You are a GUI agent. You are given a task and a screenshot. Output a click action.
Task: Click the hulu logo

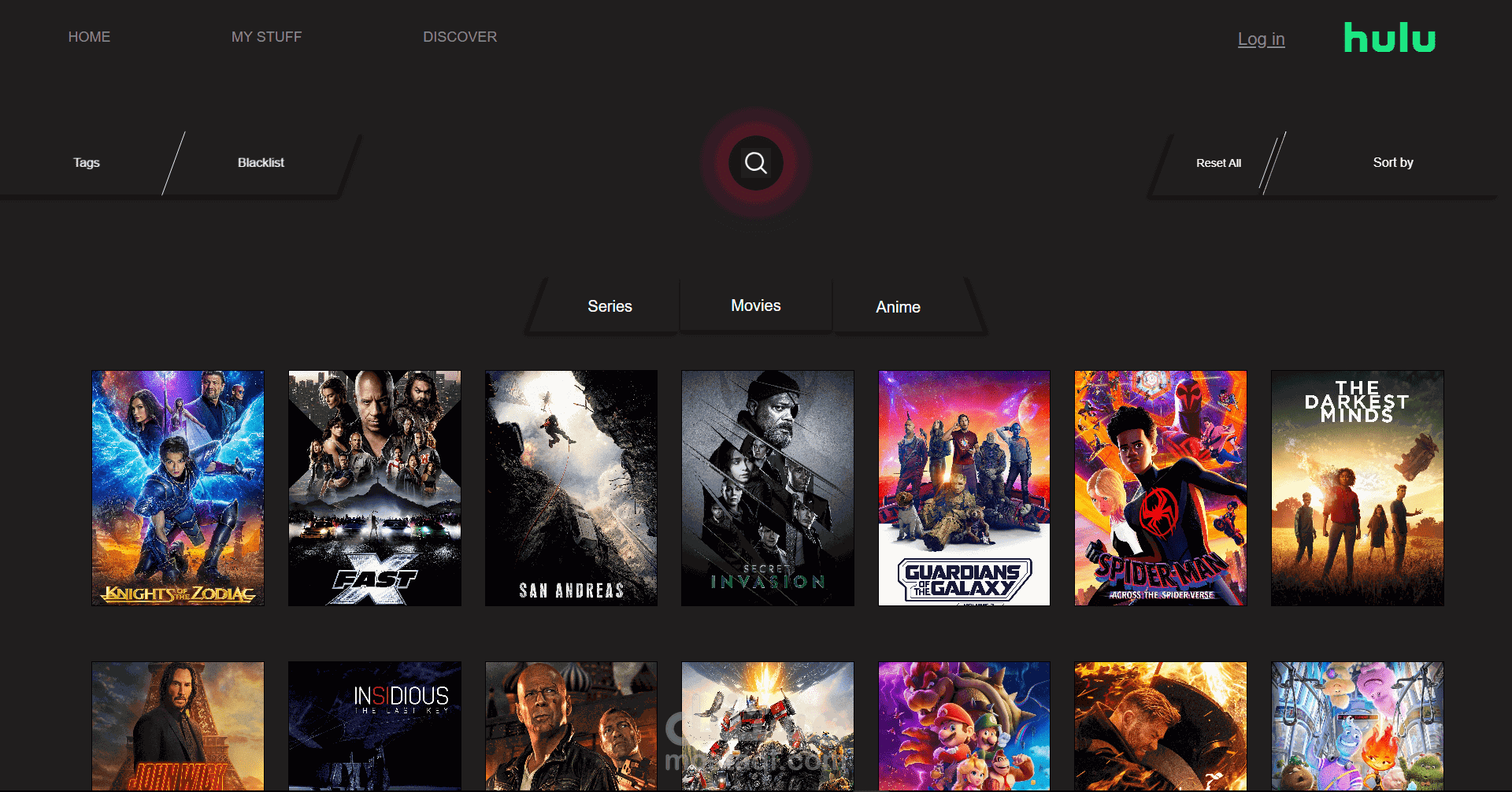click(1390, 38)
